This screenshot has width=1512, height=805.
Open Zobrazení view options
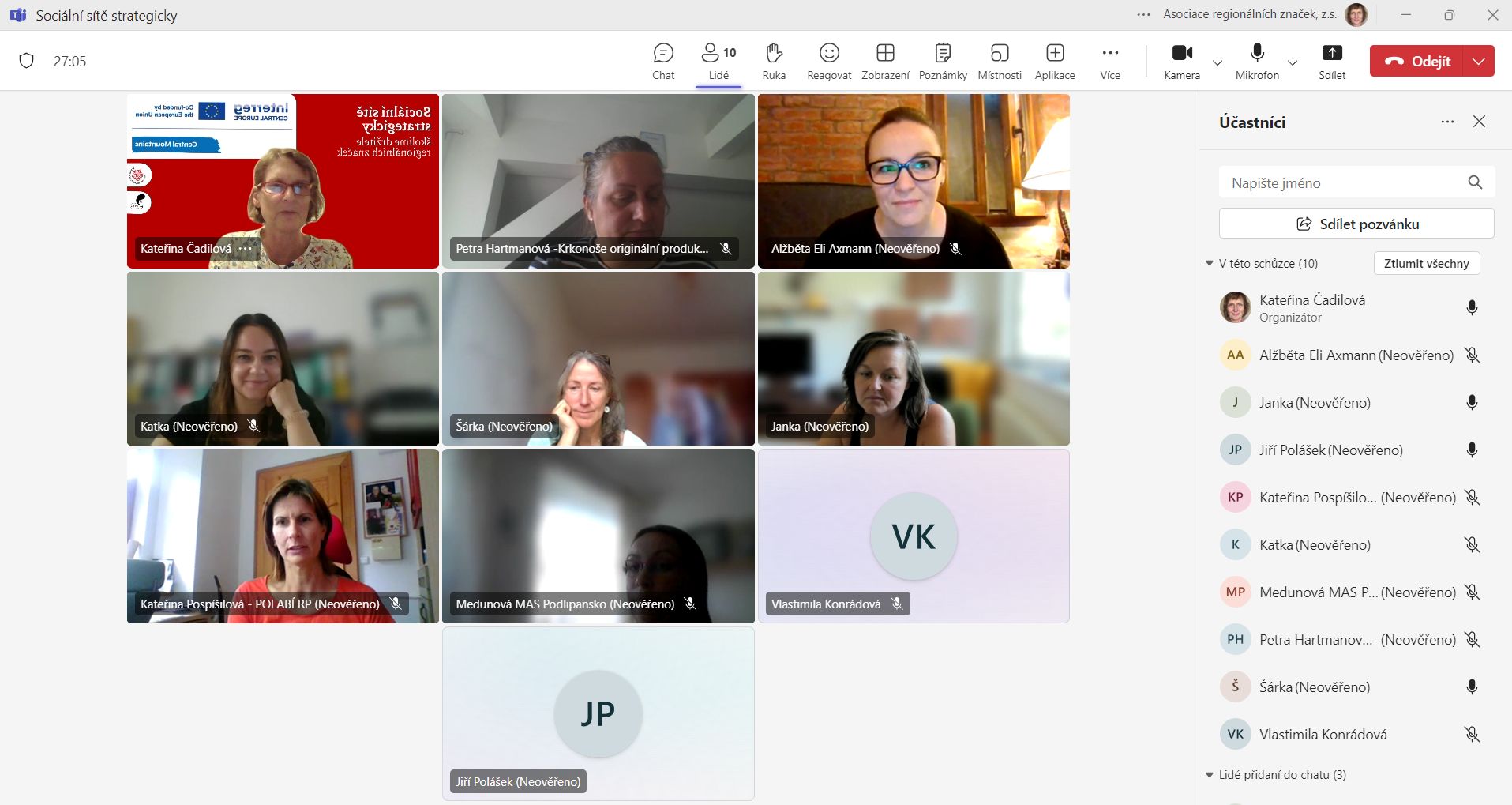click(885, 61)
